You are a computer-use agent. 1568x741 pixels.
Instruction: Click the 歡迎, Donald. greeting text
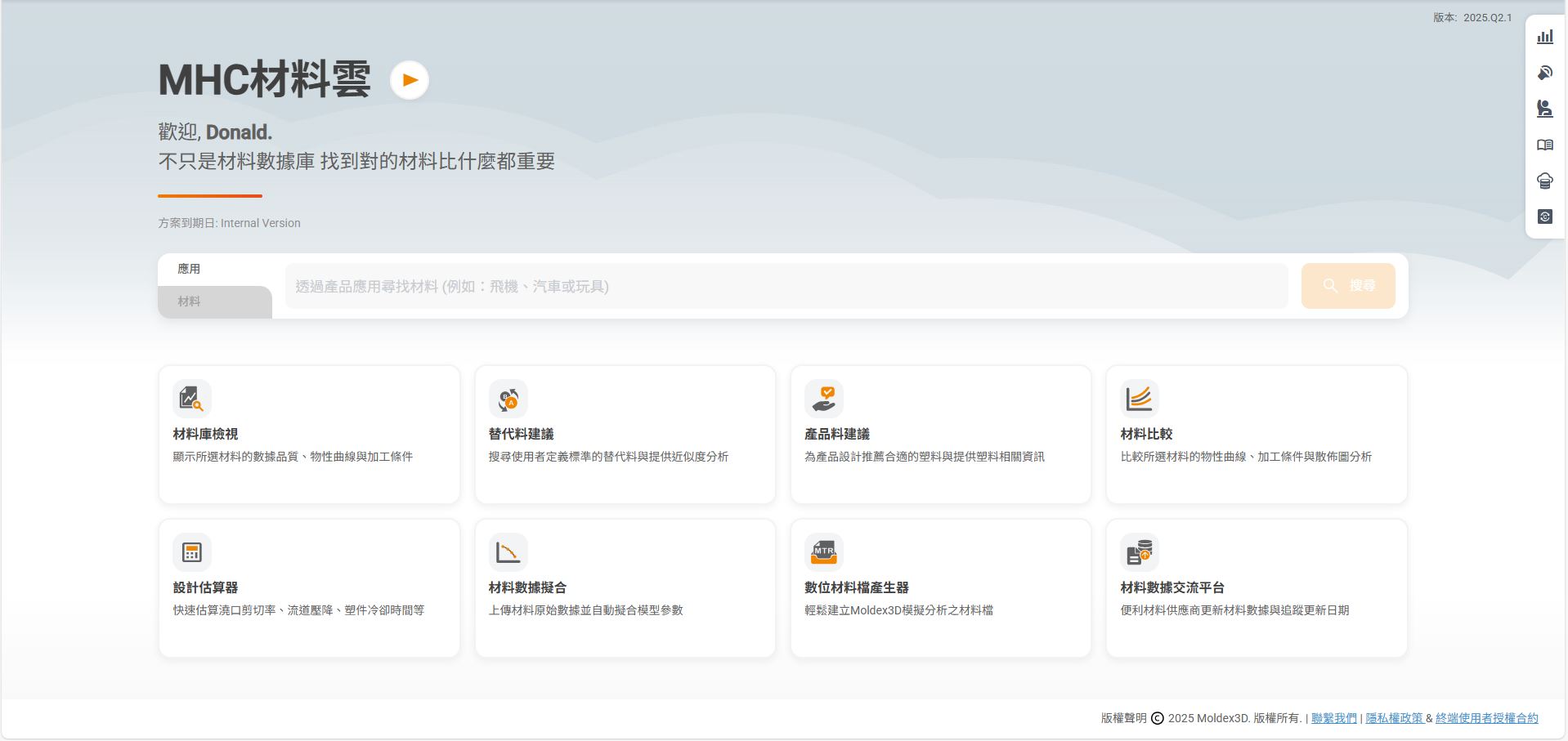(x=215, y=132)
